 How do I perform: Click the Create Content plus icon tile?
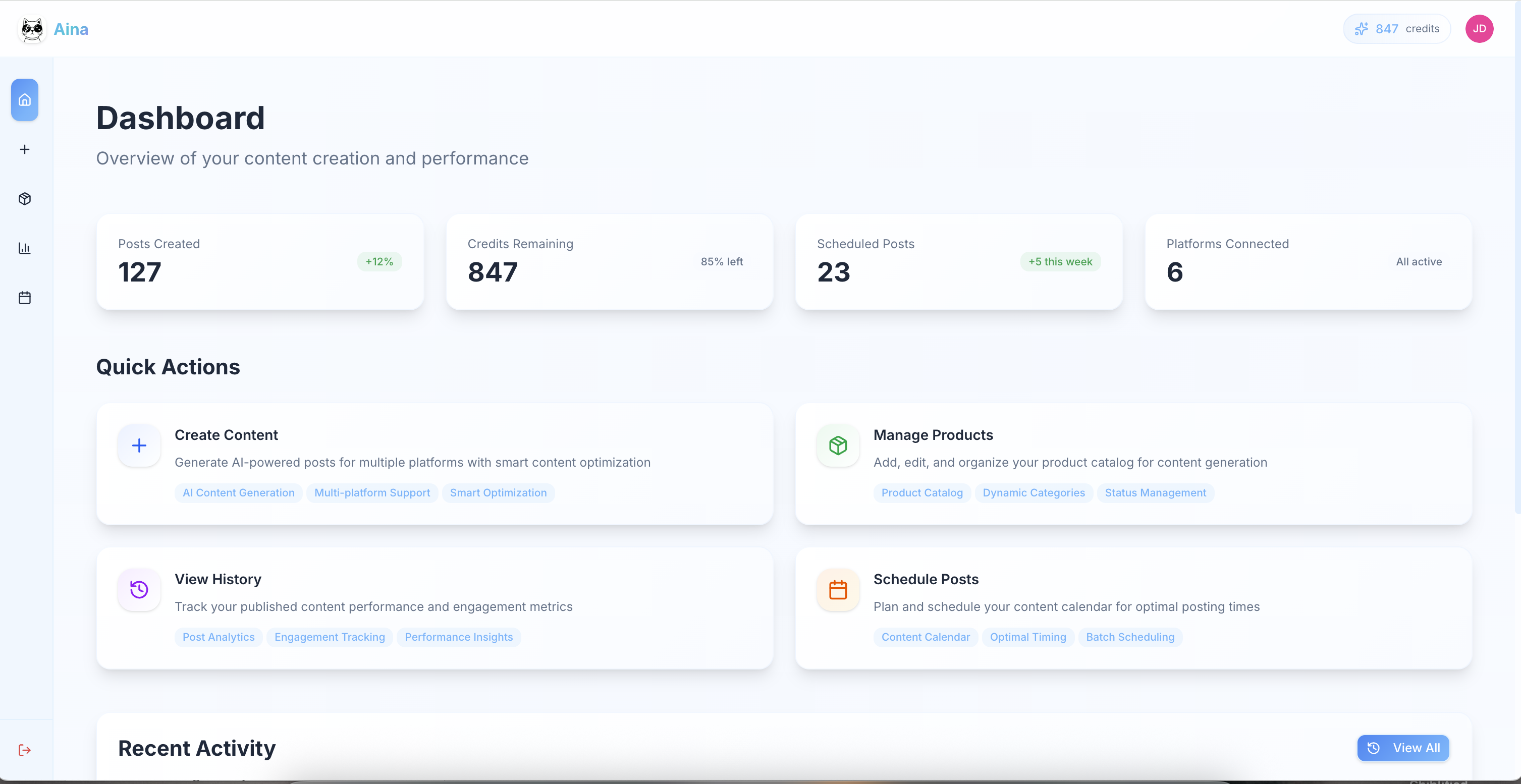pyautogui.click(x=139, y=445)
